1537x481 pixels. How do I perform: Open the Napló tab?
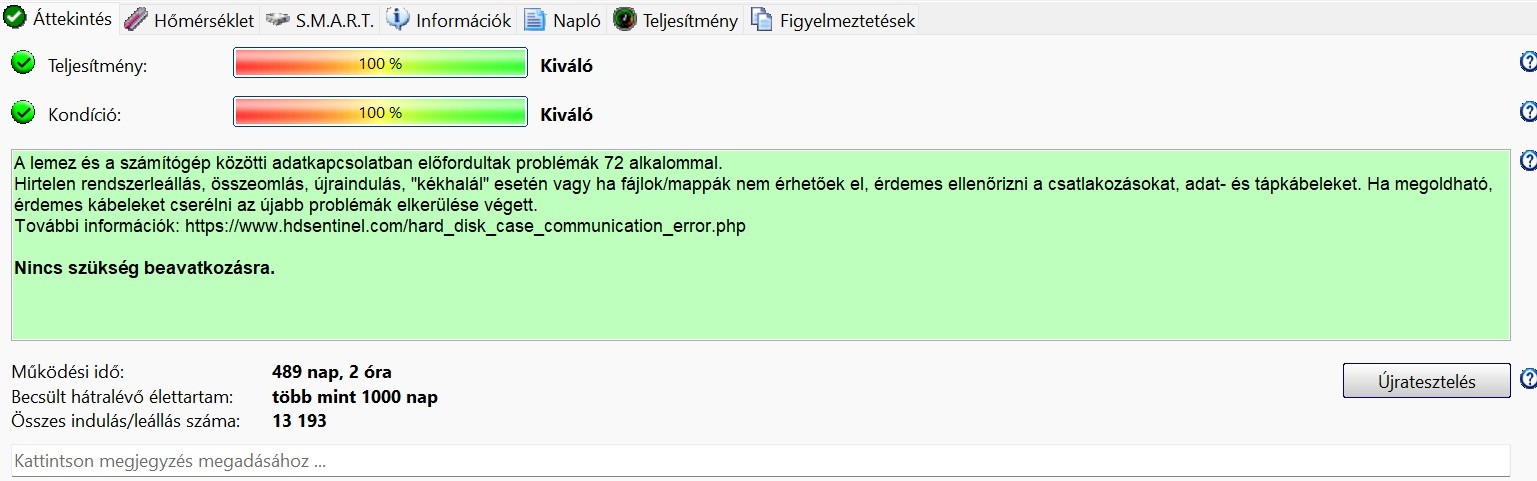click(564, 20)
